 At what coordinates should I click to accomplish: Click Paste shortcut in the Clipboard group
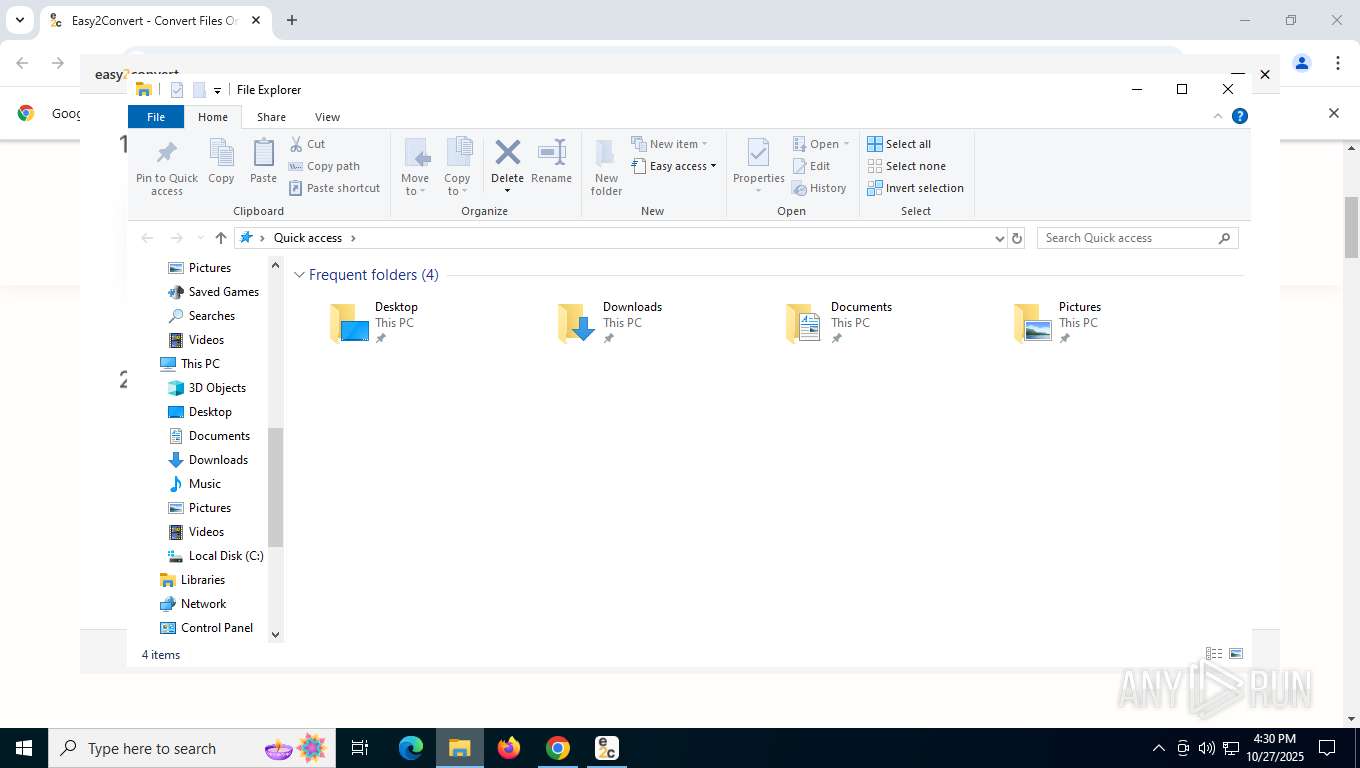(334, 188)
